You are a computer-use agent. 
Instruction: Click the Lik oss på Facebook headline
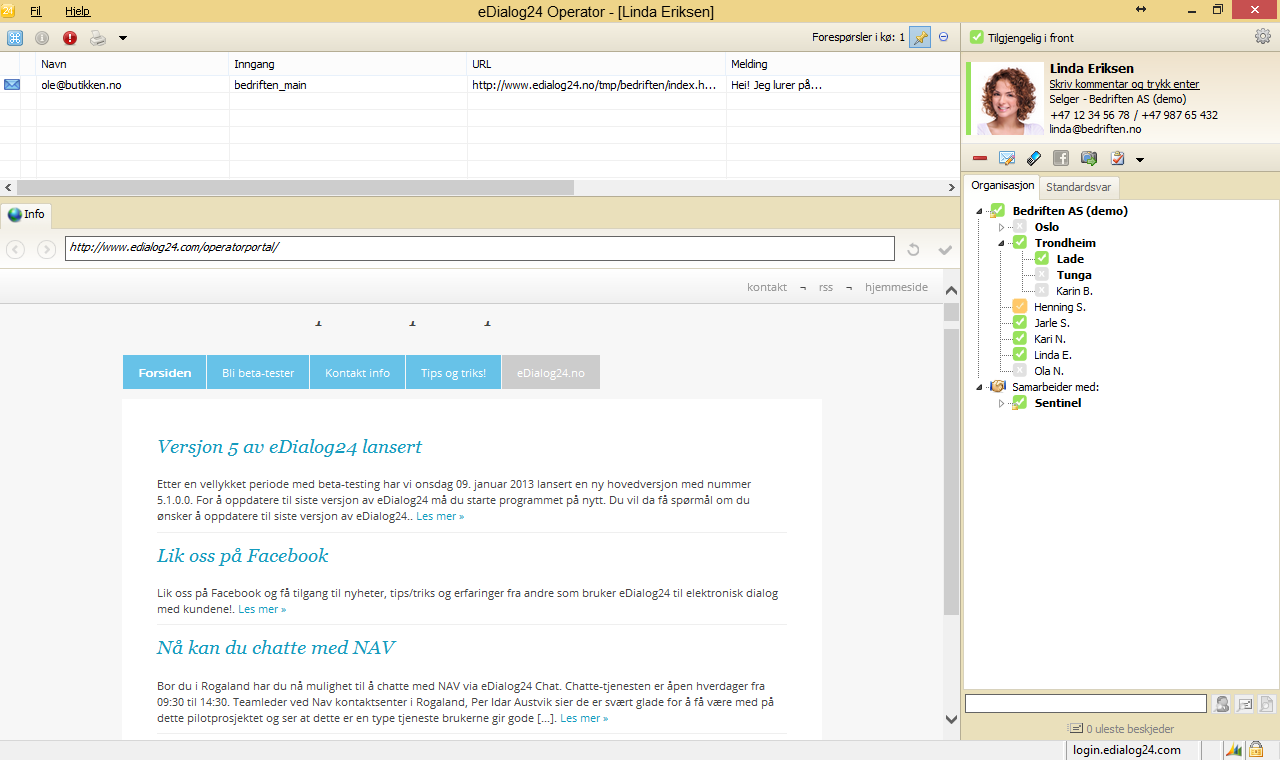(242, 556)
